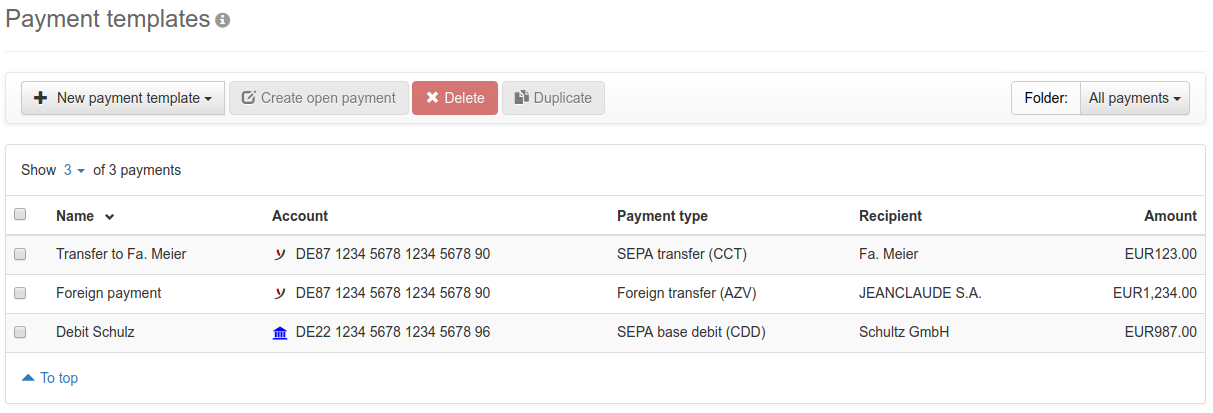Click the Payment type column header
Viewport: 1213px width, 413px height.
coord(662,216)
